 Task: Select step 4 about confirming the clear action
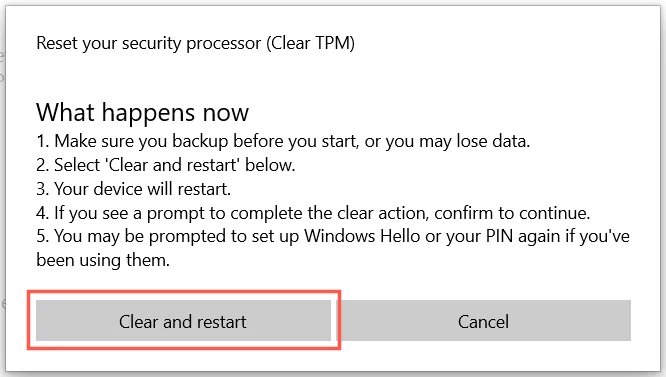coord(313,213)
